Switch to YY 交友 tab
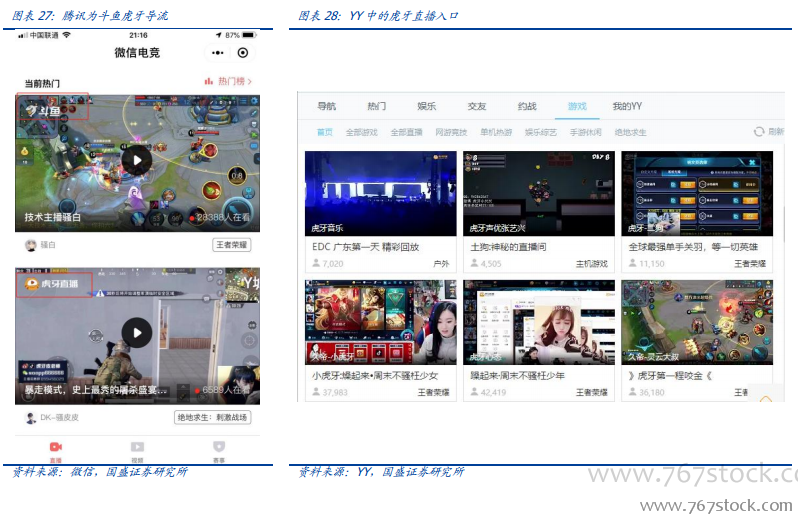Image resolution: width=798 pixels, height=520 pixels. click(477, 106)
